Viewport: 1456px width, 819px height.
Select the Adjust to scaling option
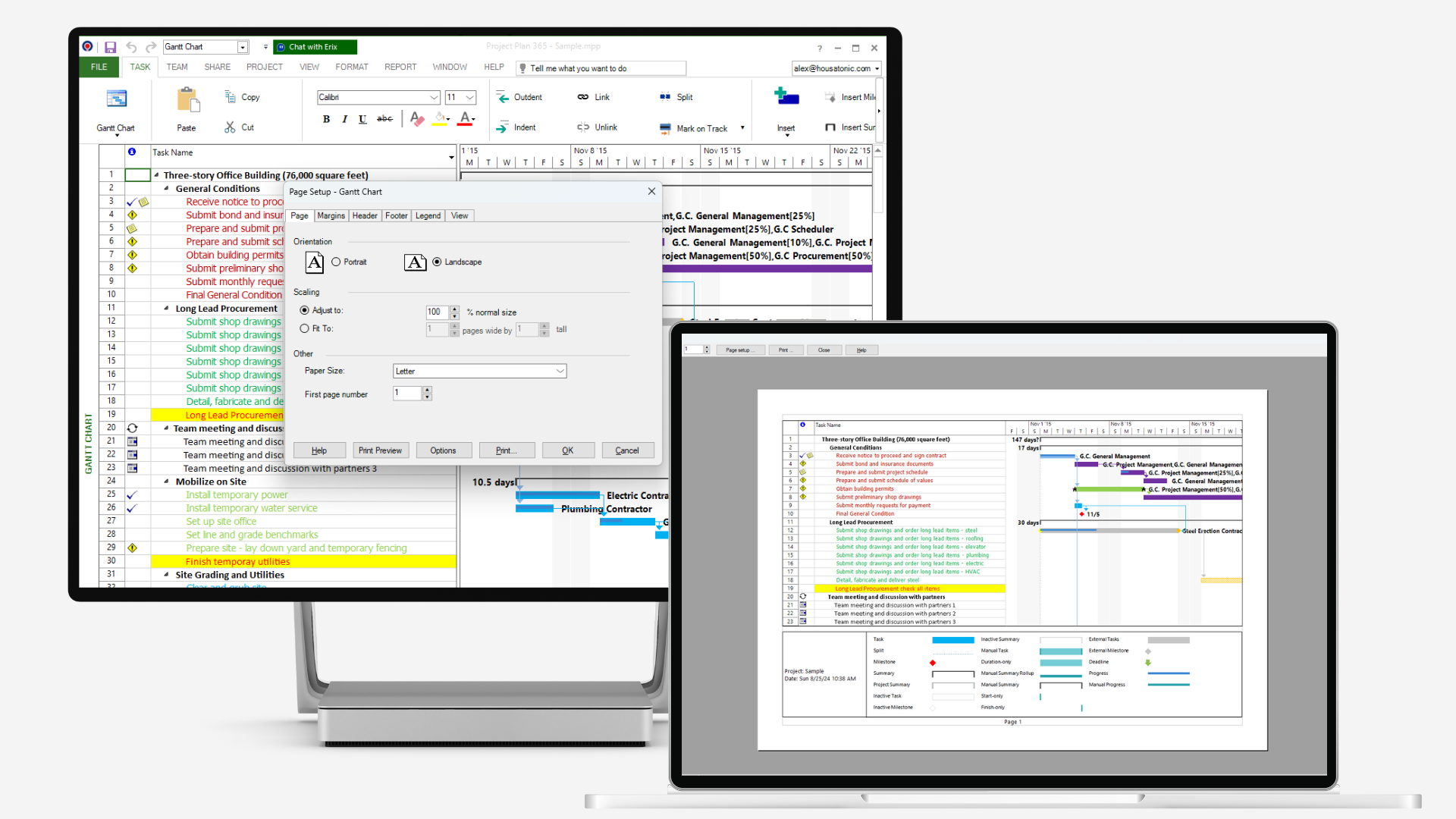(x=304, y=310)
